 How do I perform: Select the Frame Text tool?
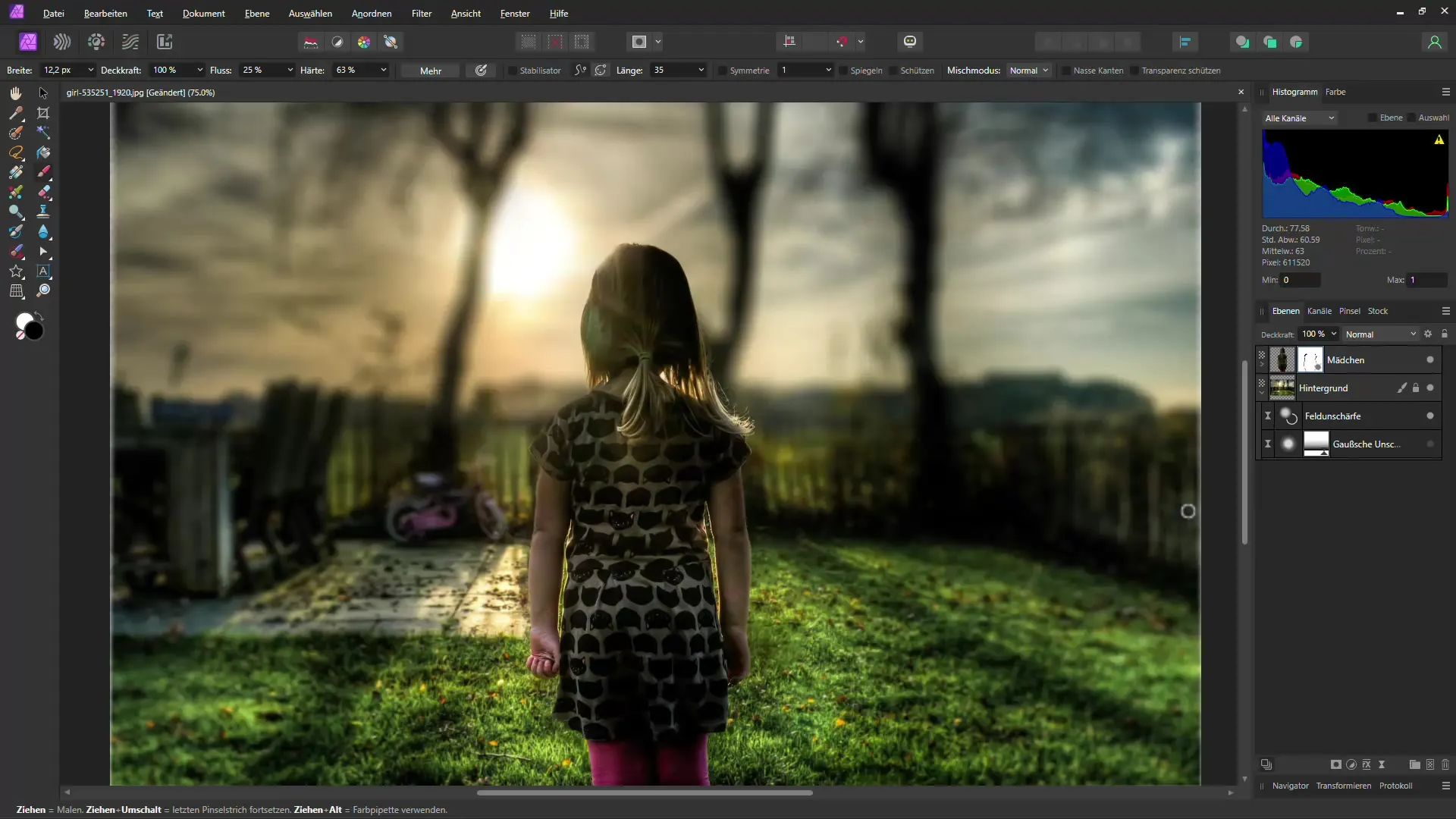pos(43,271)
